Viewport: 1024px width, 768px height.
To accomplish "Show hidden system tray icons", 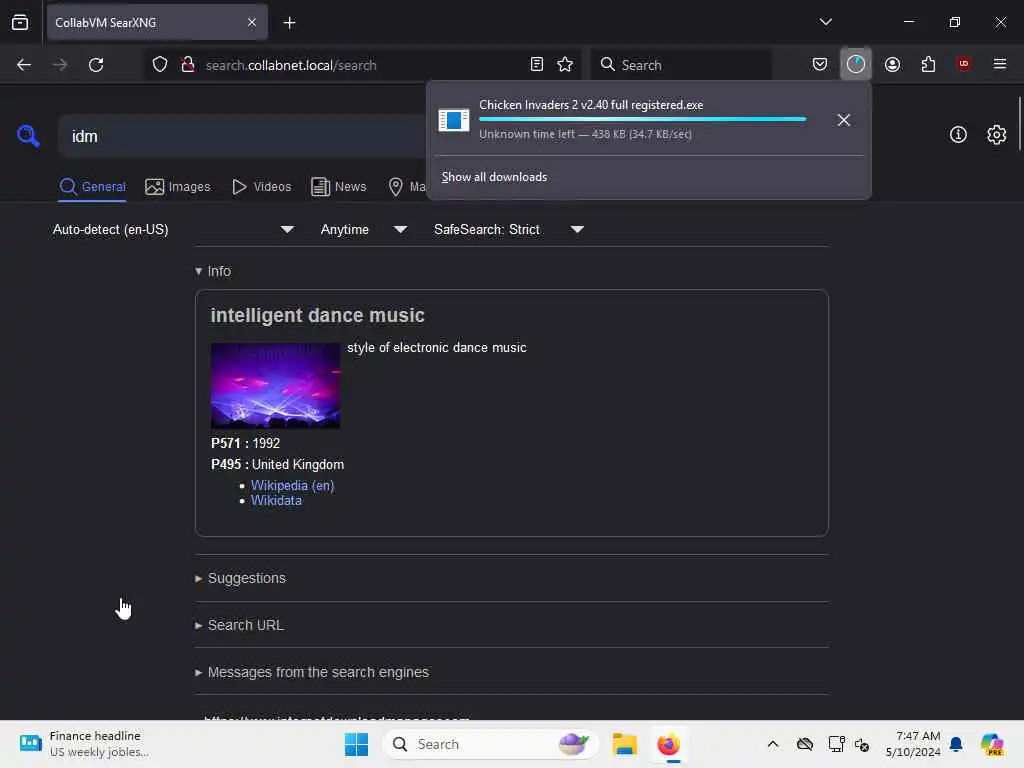I will coord(773,744).
